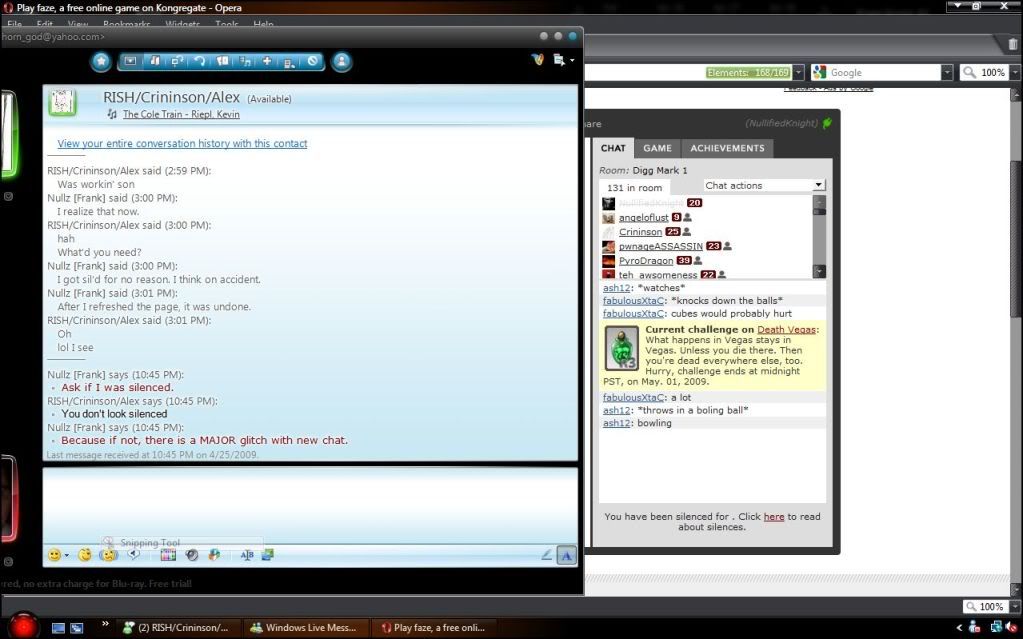Click the curved-arrow call toolbar icon
The height and width of the screenshot is (639, 1023).
(200, 61)
